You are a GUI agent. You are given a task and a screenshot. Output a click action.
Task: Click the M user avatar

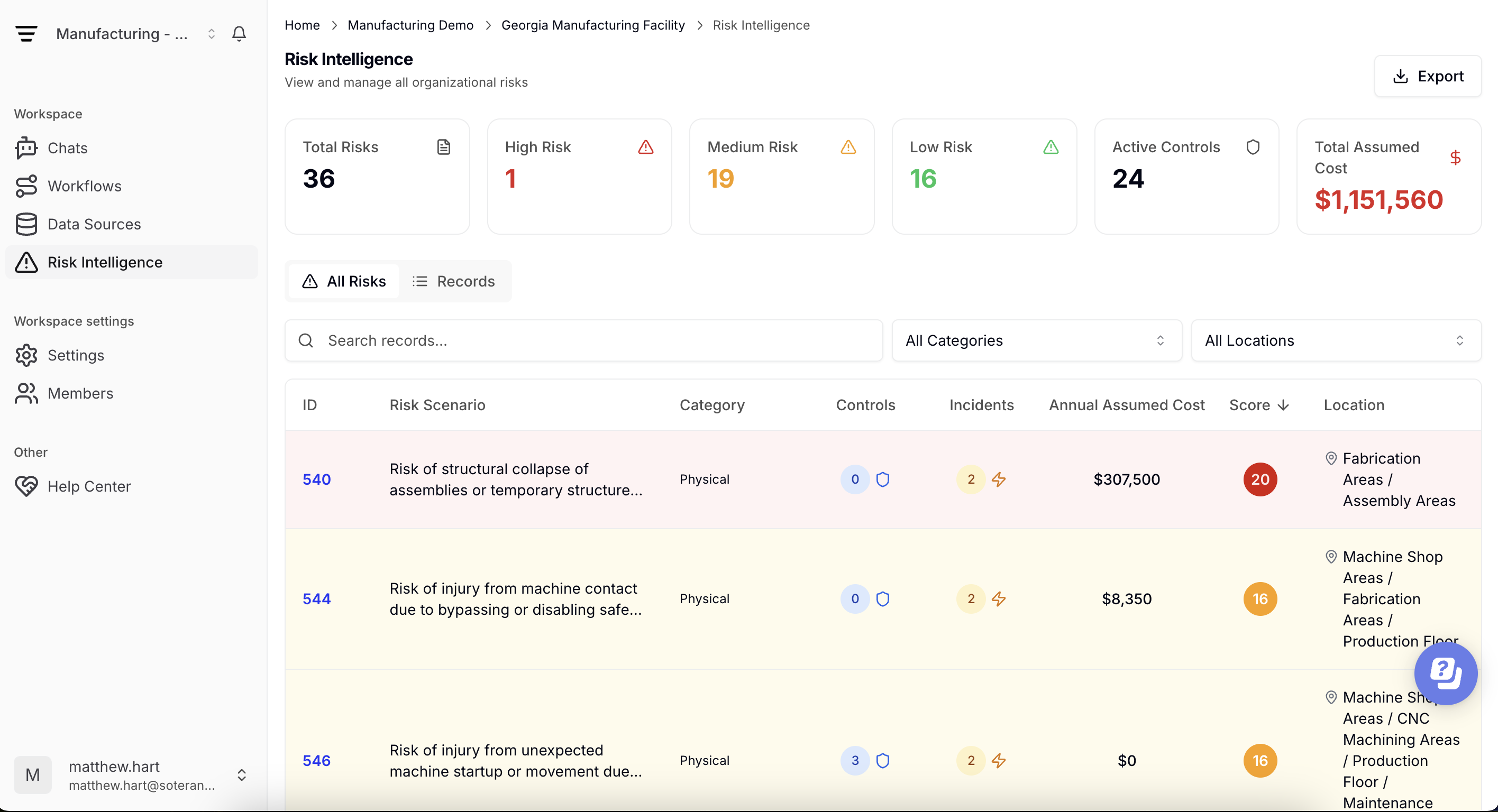pyautogui.click(x=33, y=775)
